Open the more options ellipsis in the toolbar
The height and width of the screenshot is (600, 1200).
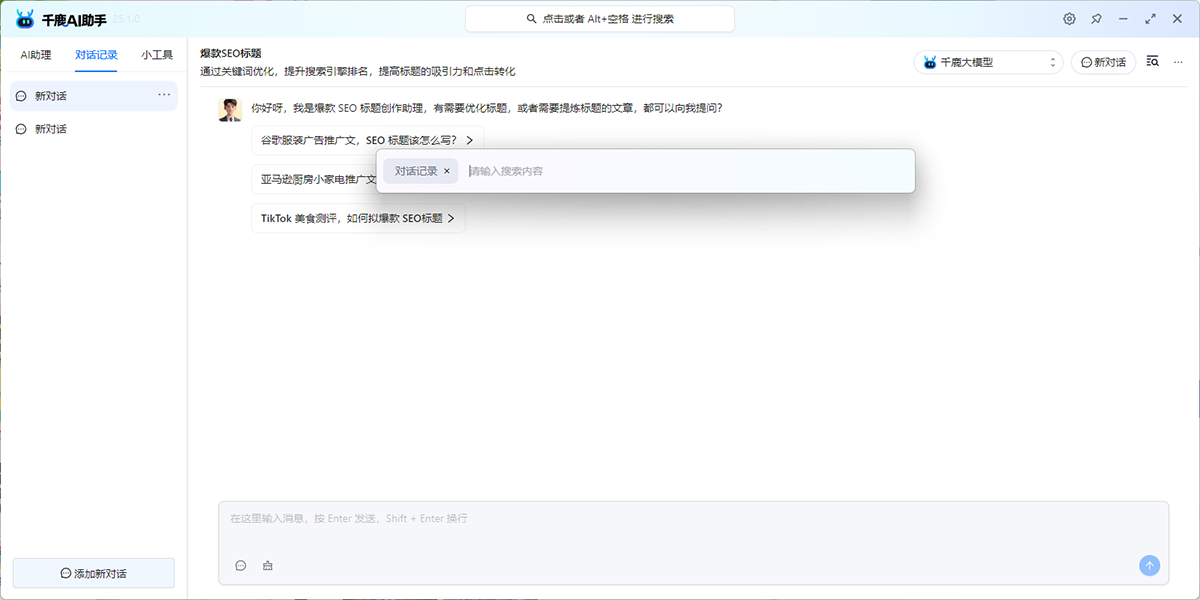pyautogui.click(x=1177, y=61)
